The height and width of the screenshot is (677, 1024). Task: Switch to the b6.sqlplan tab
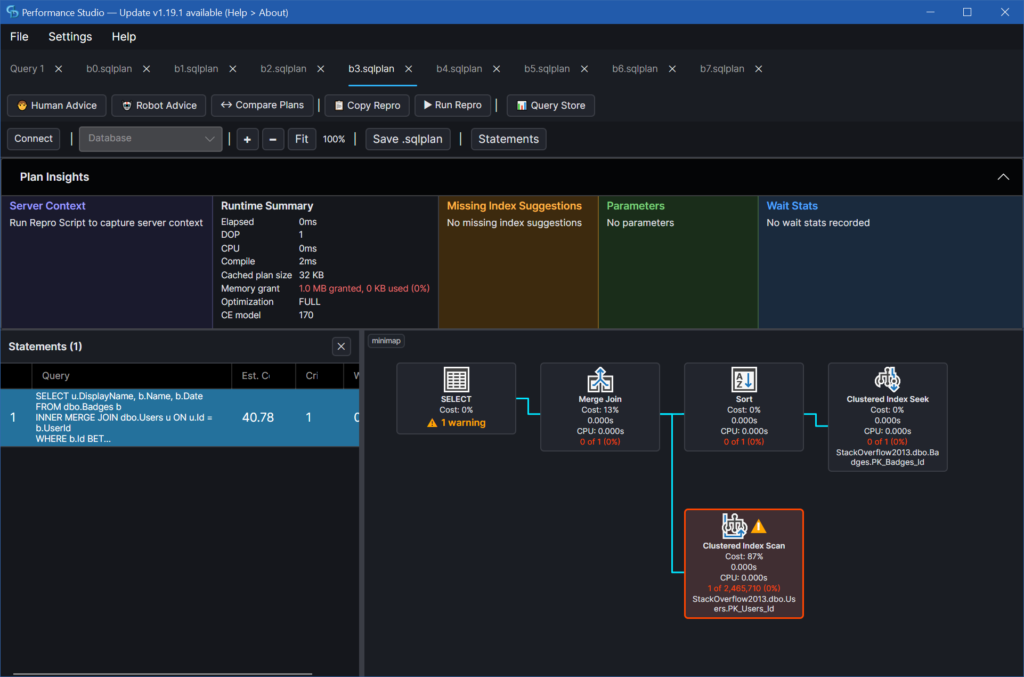coord(635,69)
